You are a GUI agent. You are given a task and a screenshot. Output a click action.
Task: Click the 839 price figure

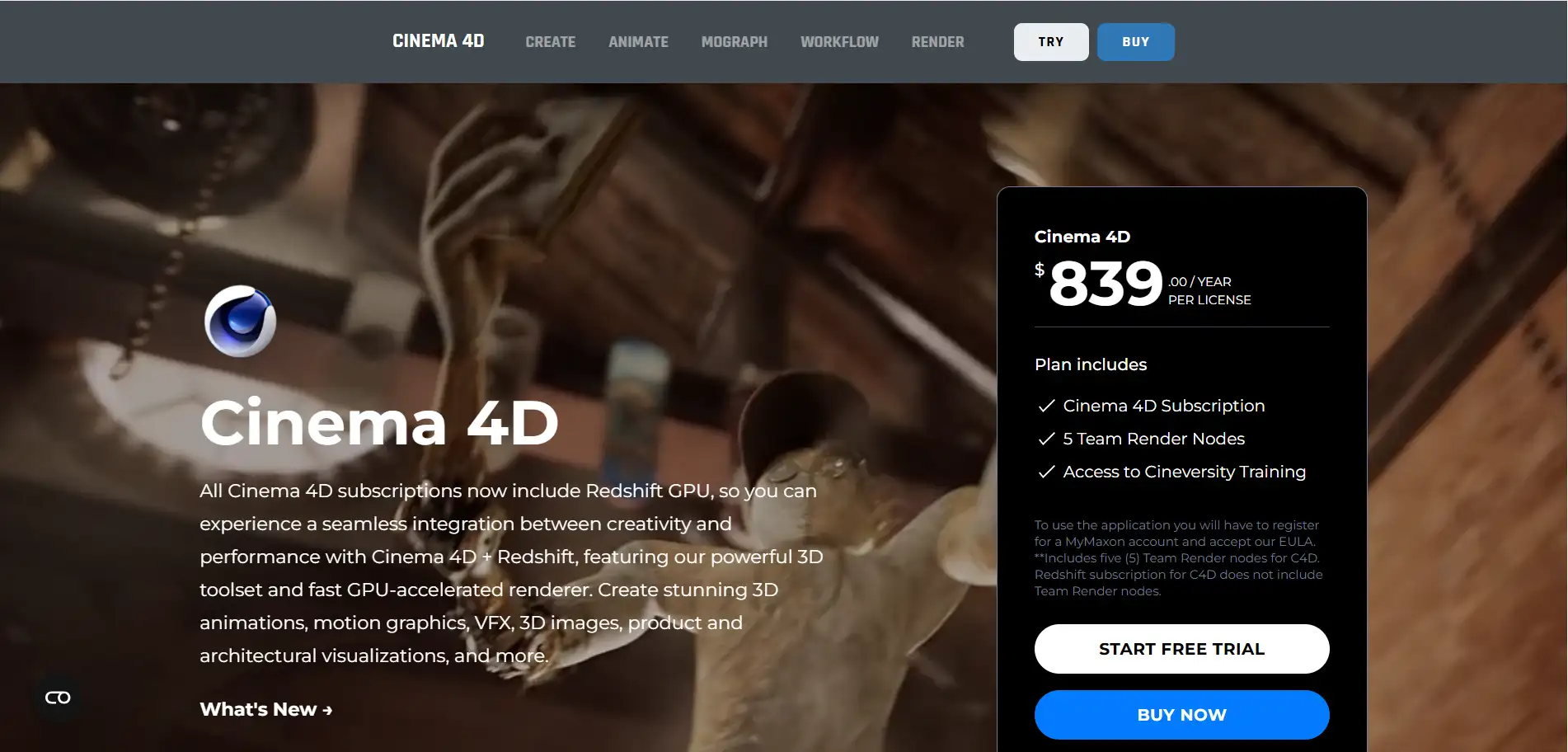1106,284
